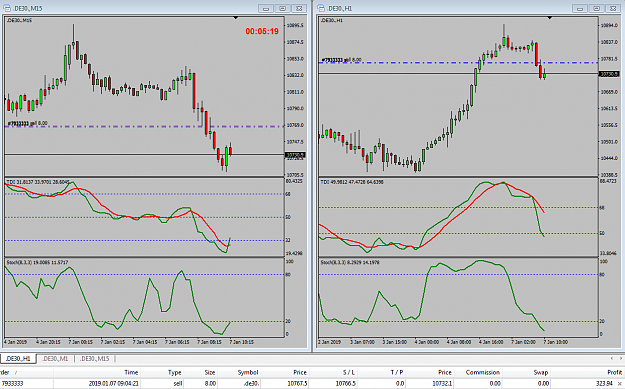625x389 pixels.
Task: Click the chart icon of the .DE30,M15 window
Action: pos(6,8)
